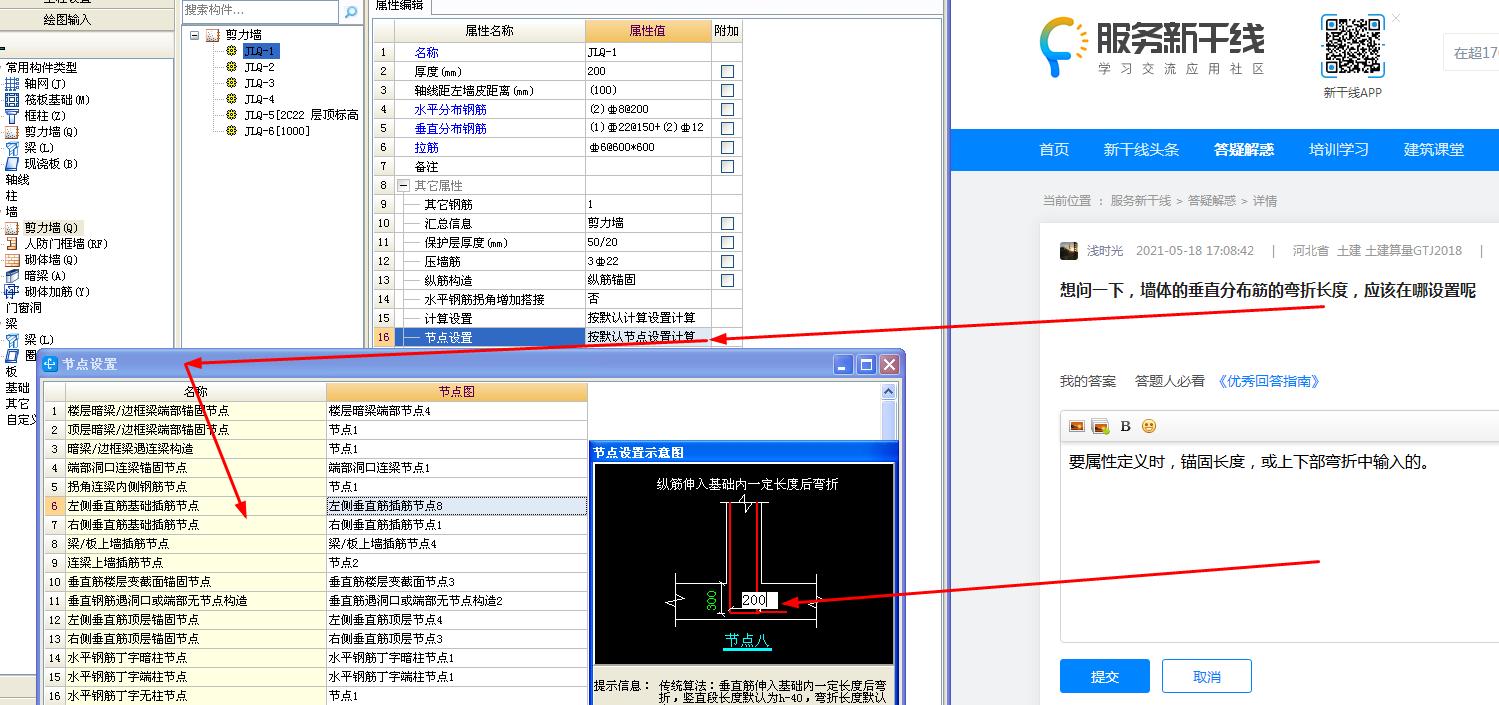Click the 提交 submit button

click(1105, 677)
